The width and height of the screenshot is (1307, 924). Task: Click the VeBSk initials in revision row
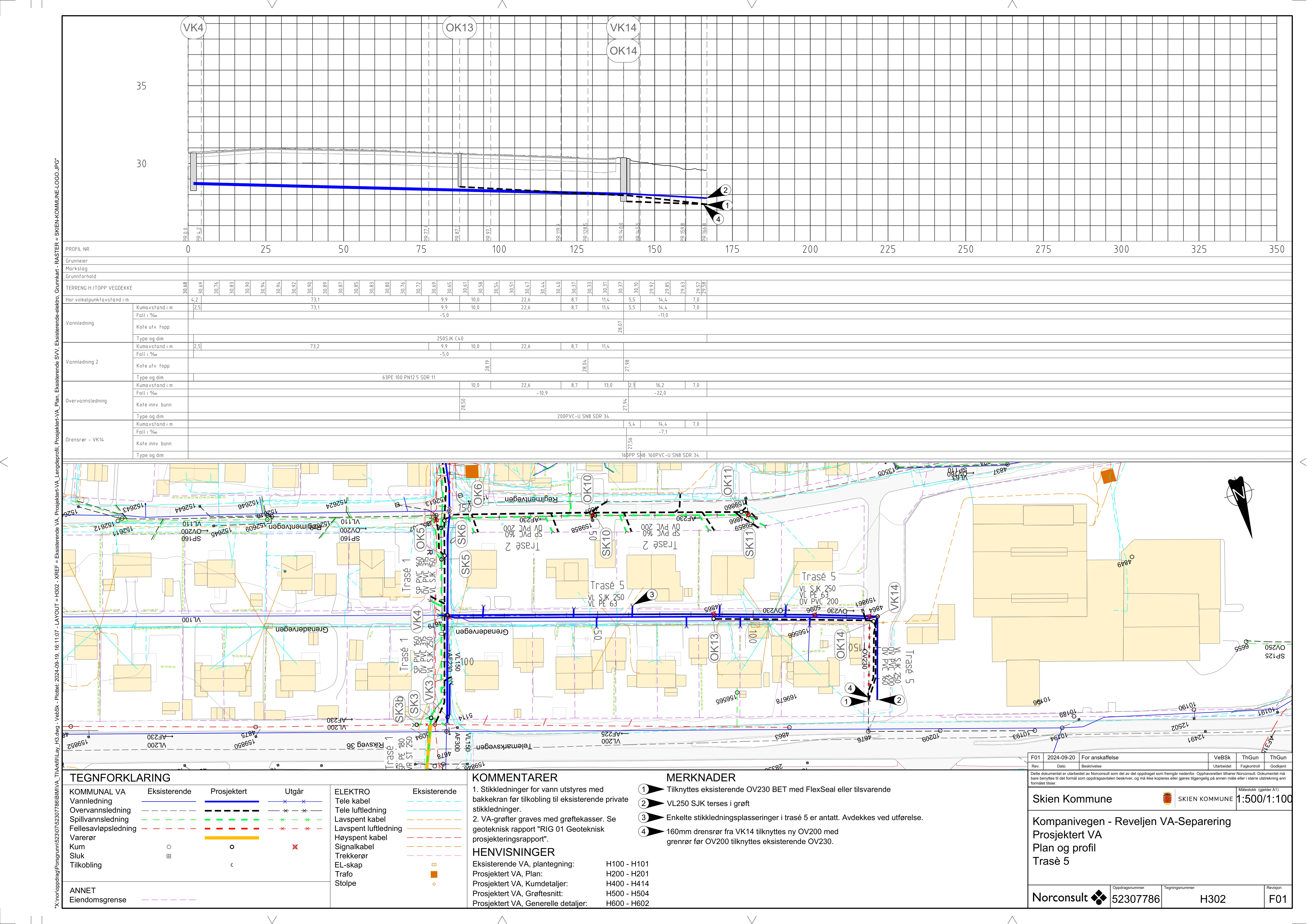point(1222,758)
